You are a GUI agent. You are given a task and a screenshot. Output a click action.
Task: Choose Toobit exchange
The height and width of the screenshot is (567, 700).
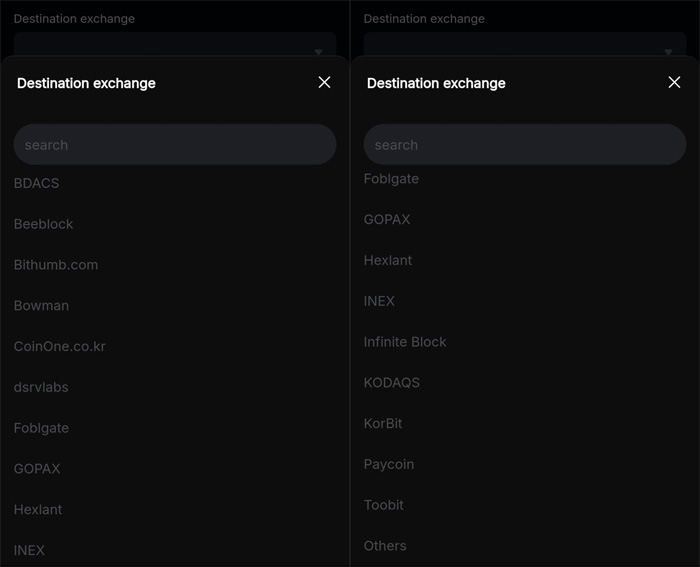point(384,505)
